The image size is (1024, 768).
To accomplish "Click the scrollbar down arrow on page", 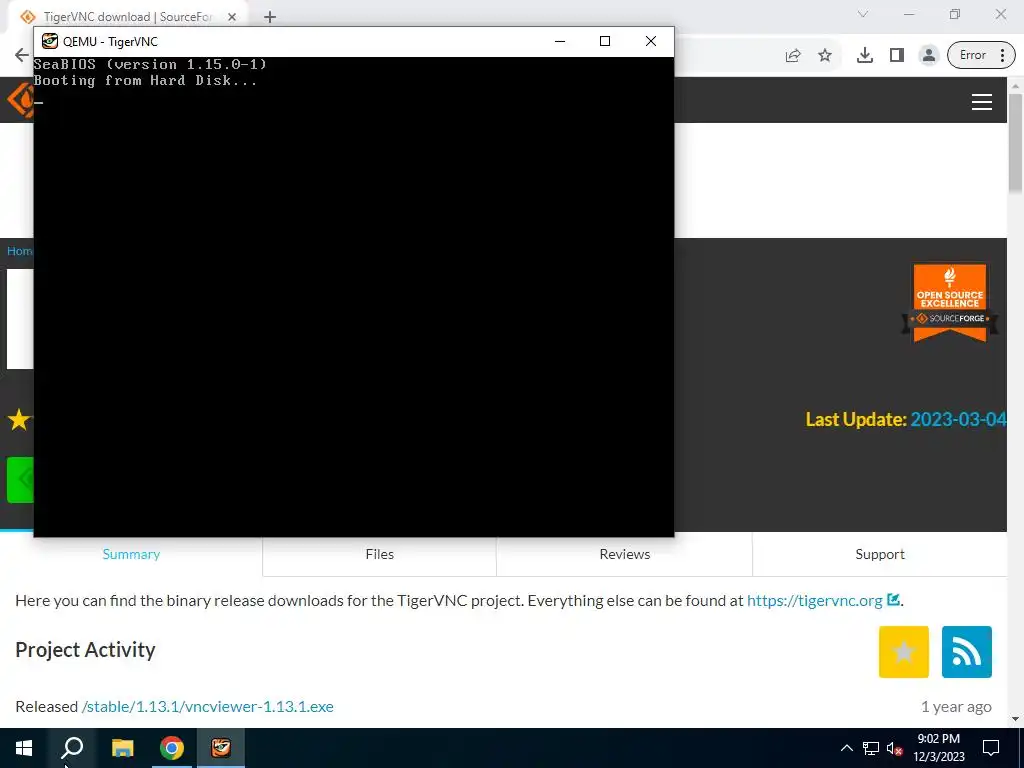I will [x=1016, y=720].
